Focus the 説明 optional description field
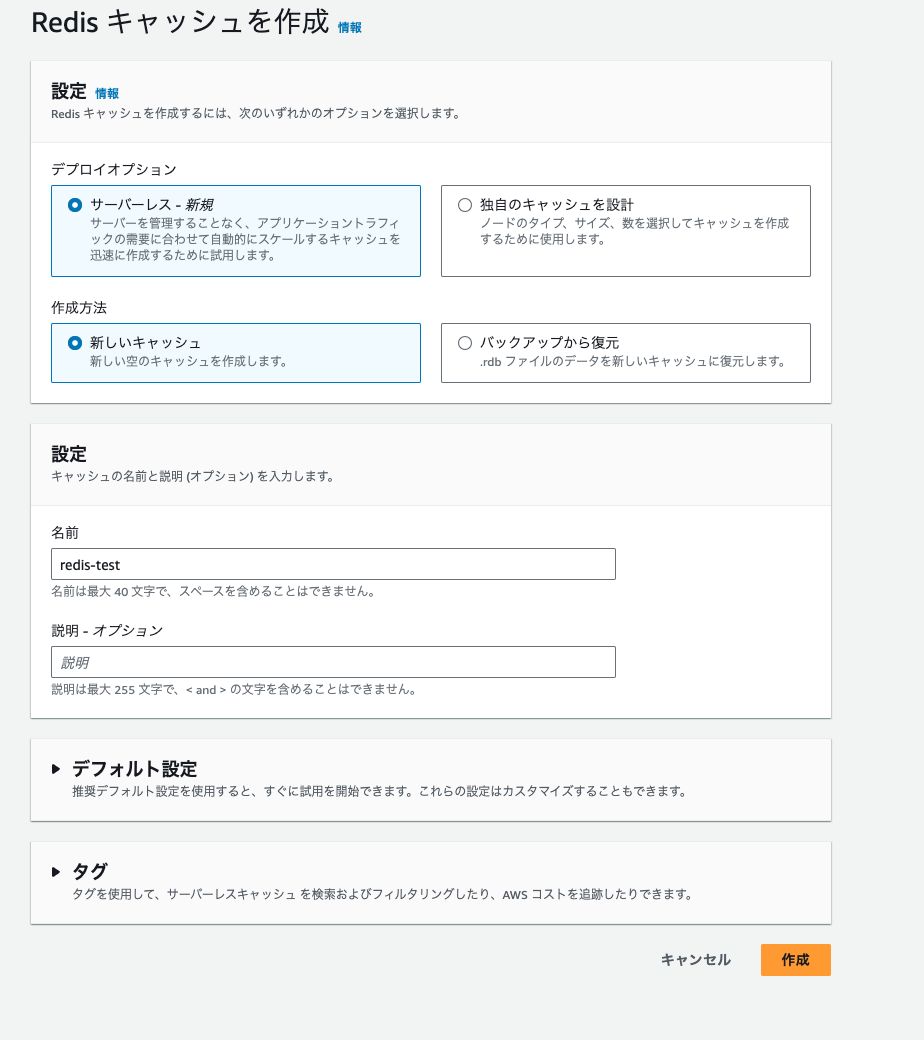924x1040 pixels. [x=333, y=662]
